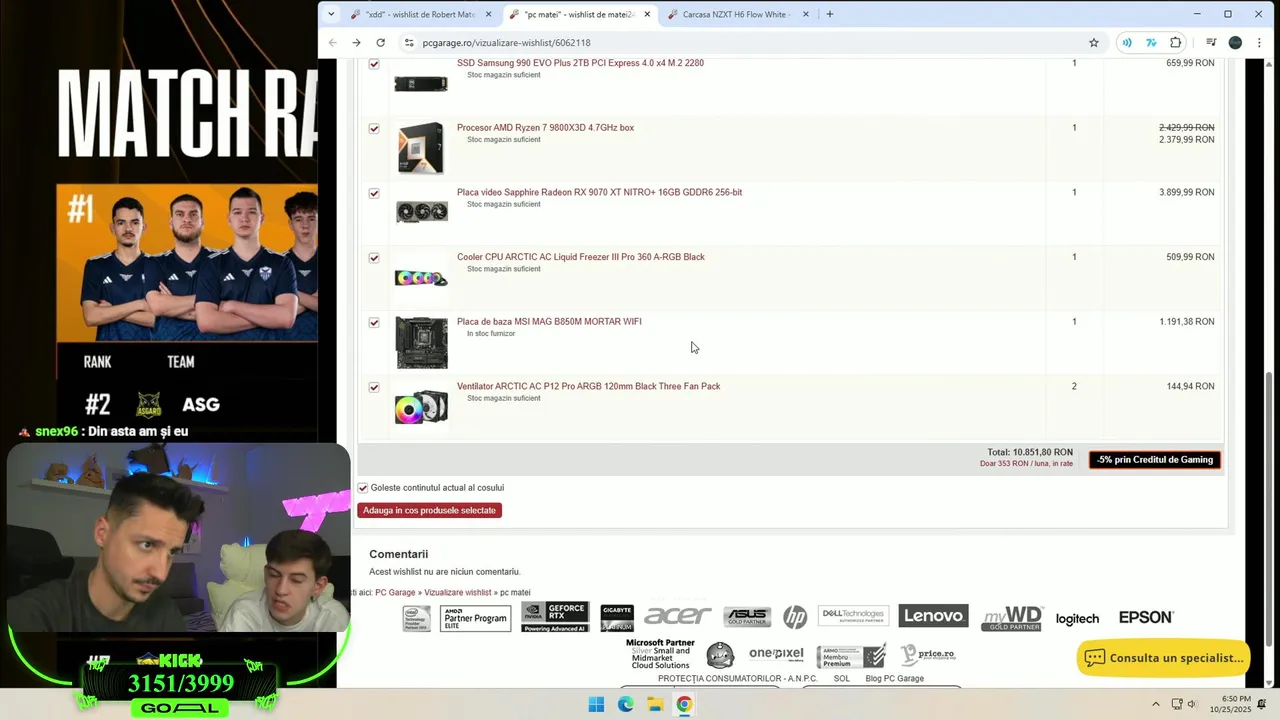
Task: Open the Windows Start menu
Action: click(596, 705)
